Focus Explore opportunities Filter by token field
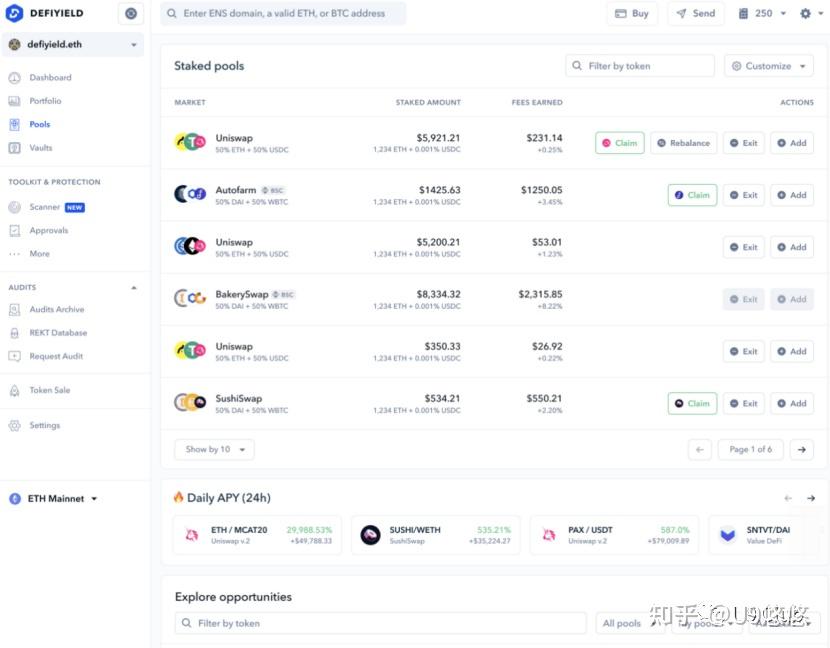830x648 pixels. point(381,623)
